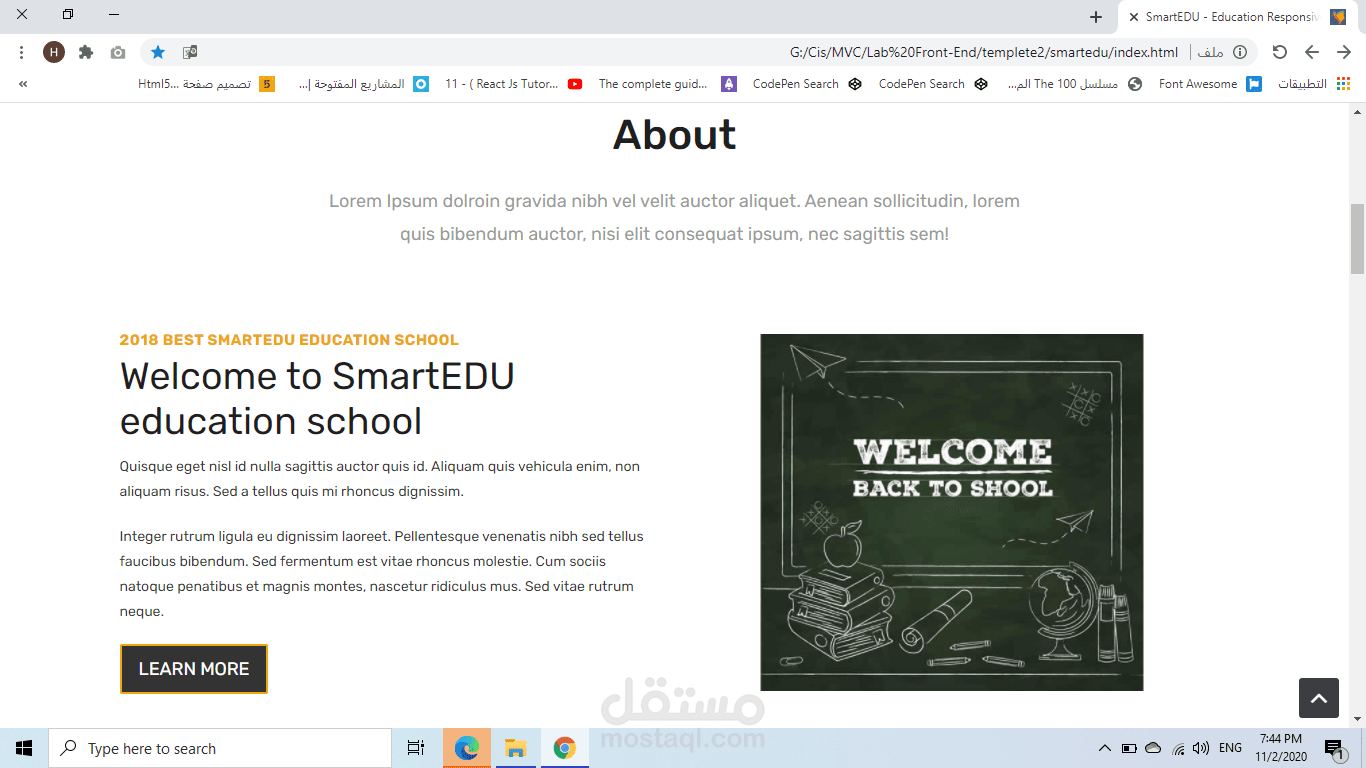
Task: Click the camera screenshot extension icon
Action: point(118,52)
